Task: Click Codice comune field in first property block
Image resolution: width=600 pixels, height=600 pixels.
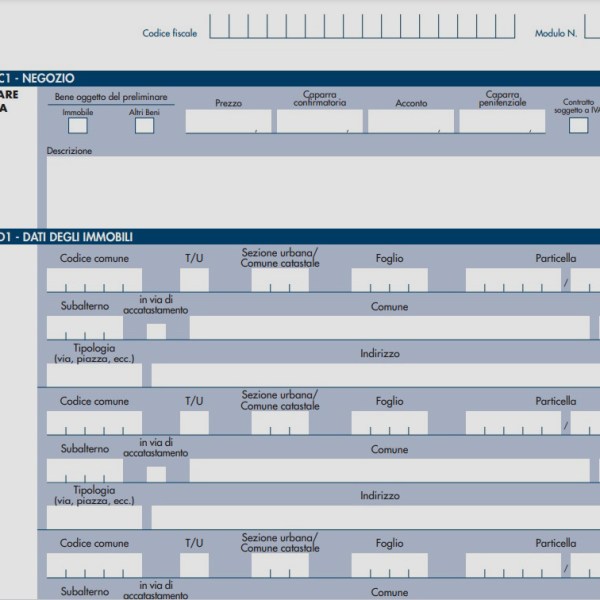Action: point(94,280)
